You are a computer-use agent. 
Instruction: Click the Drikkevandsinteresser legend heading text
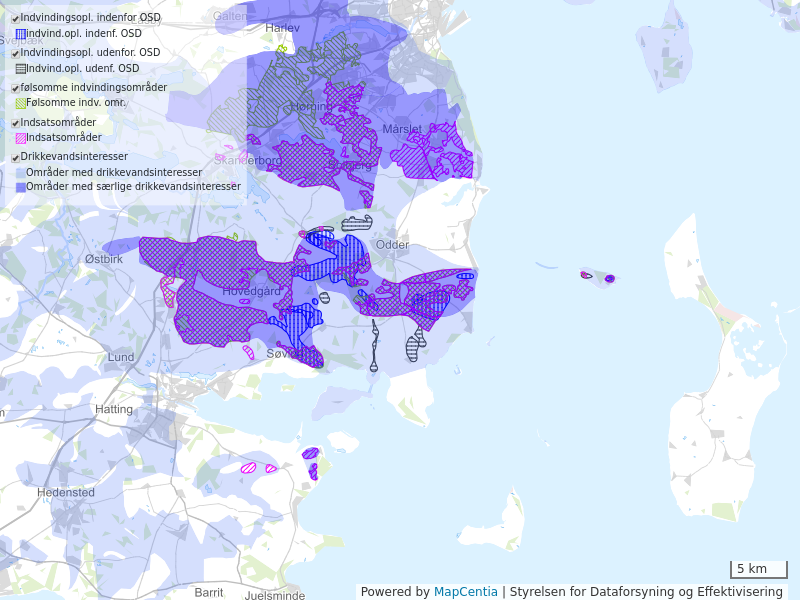click(74, 157)
